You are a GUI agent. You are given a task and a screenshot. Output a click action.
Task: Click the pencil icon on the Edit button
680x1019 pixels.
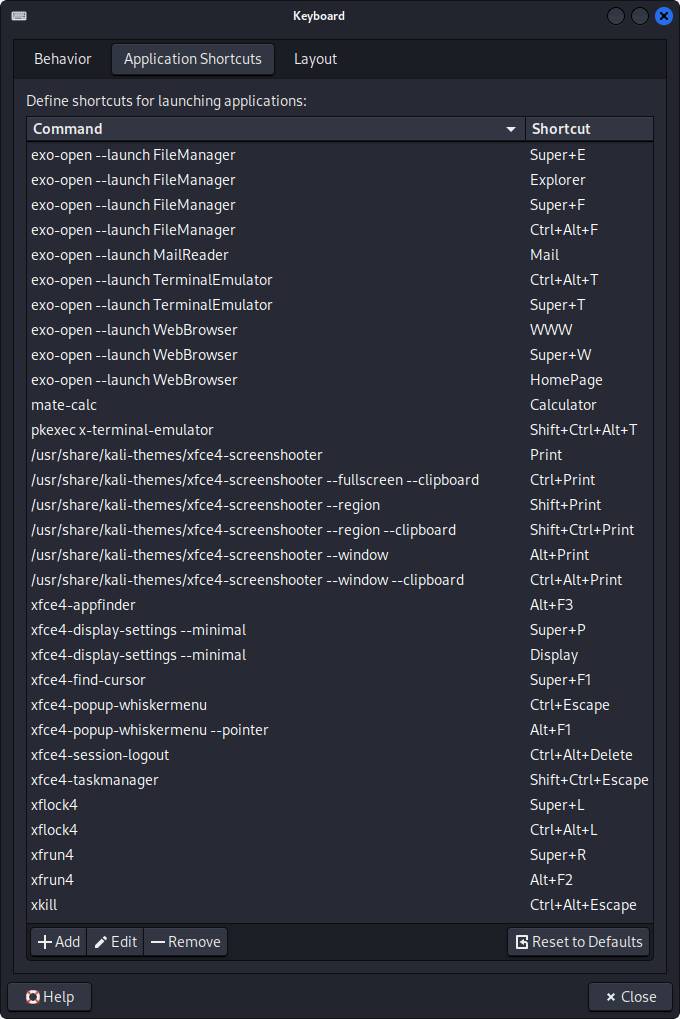point(101,941)
